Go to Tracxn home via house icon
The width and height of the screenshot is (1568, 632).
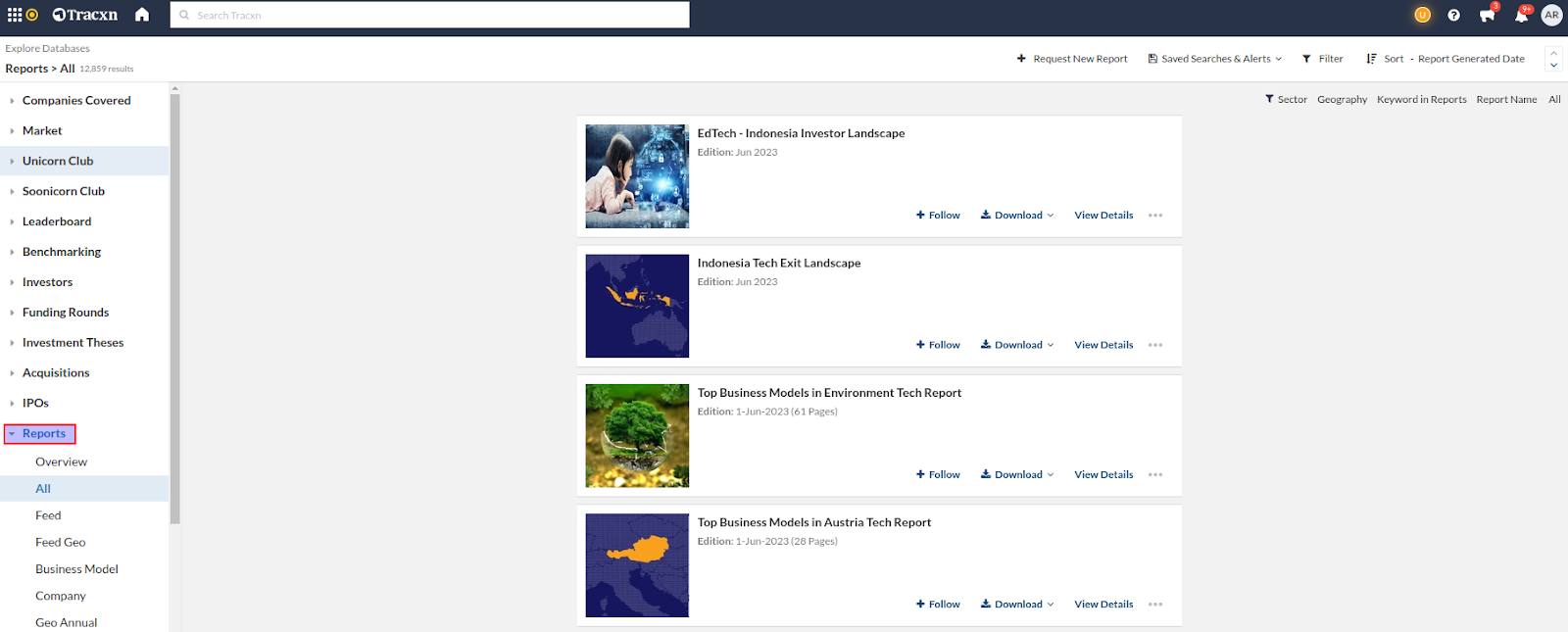142,15
